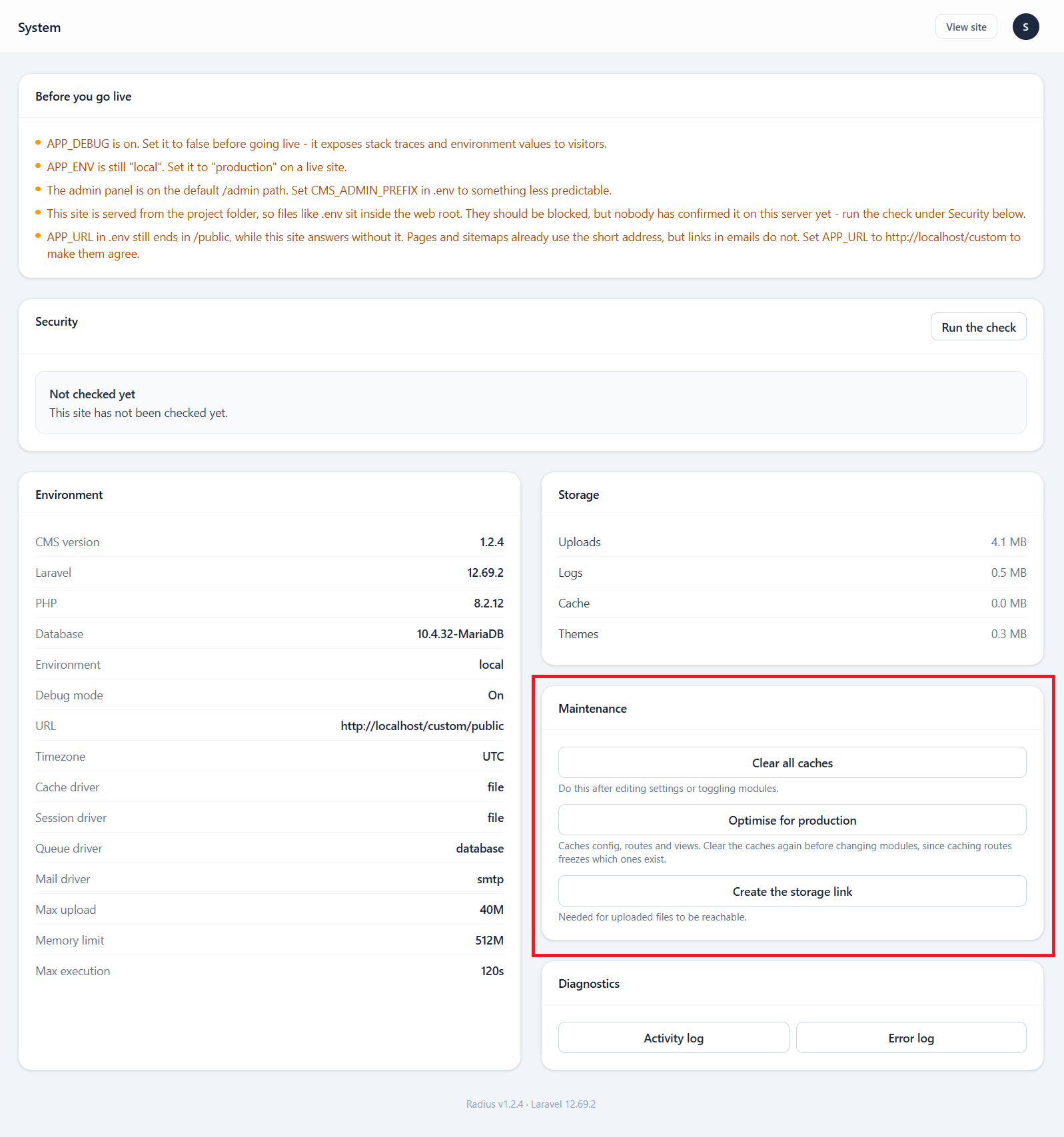
Task: Click "This site has not been checked yet."
Action: [x=139, y=413]
